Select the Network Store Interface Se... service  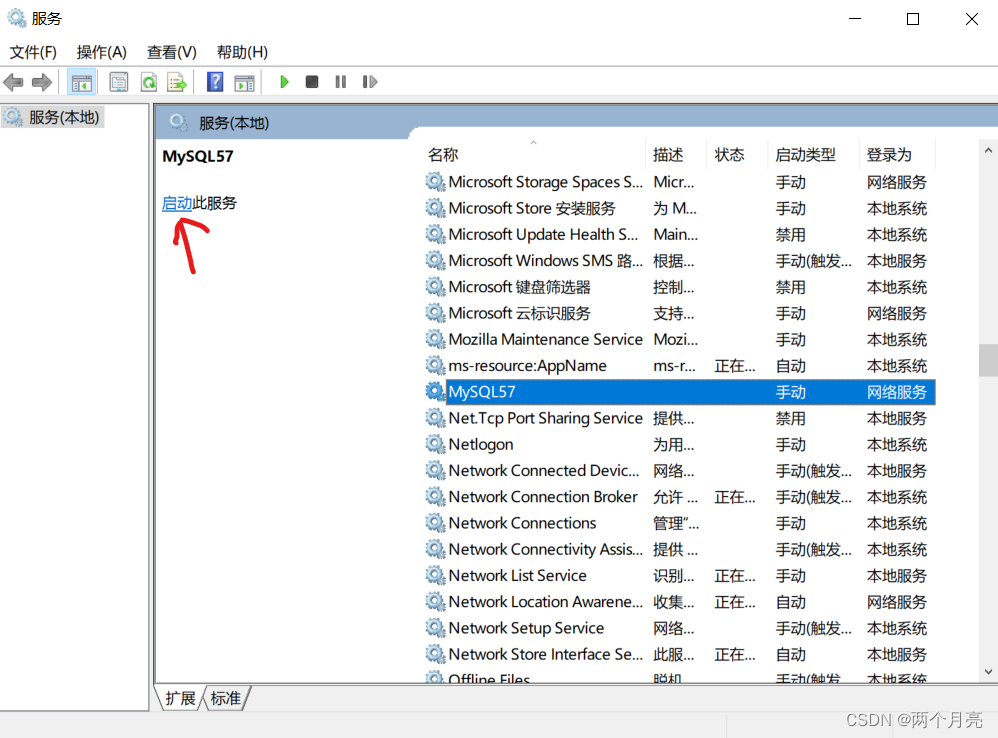coord(545,654)
